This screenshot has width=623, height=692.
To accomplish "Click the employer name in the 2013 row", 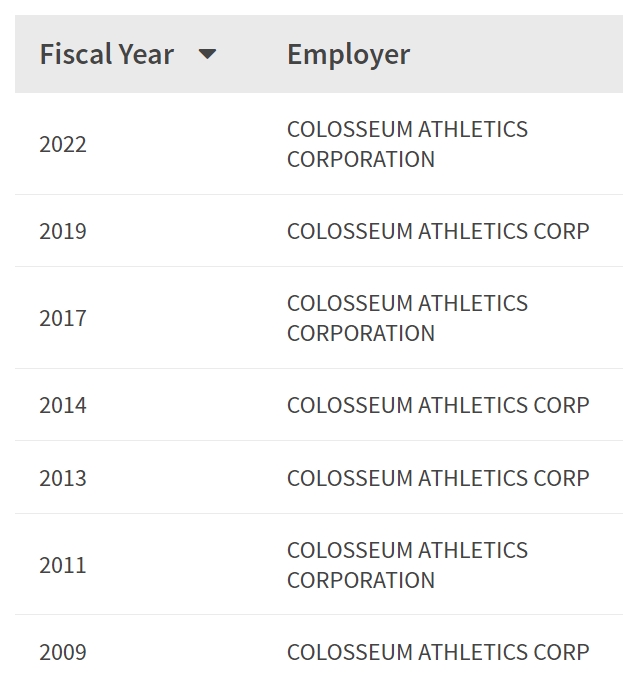I will tap(438, 478).
